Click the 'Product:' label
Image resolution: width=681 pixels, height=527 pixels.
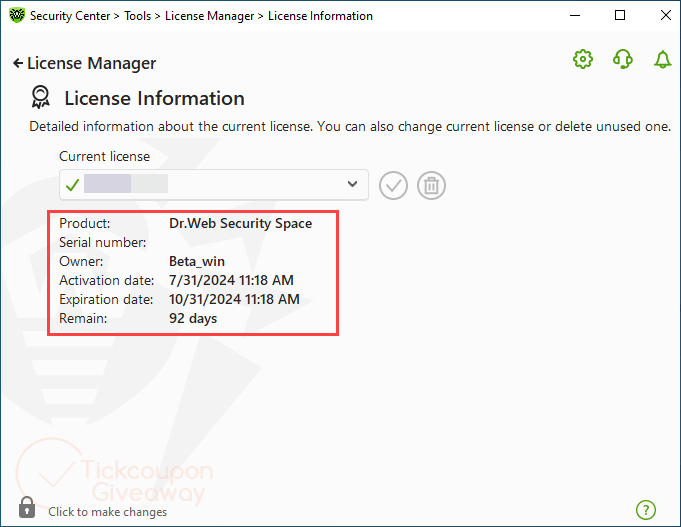[85, 223]
